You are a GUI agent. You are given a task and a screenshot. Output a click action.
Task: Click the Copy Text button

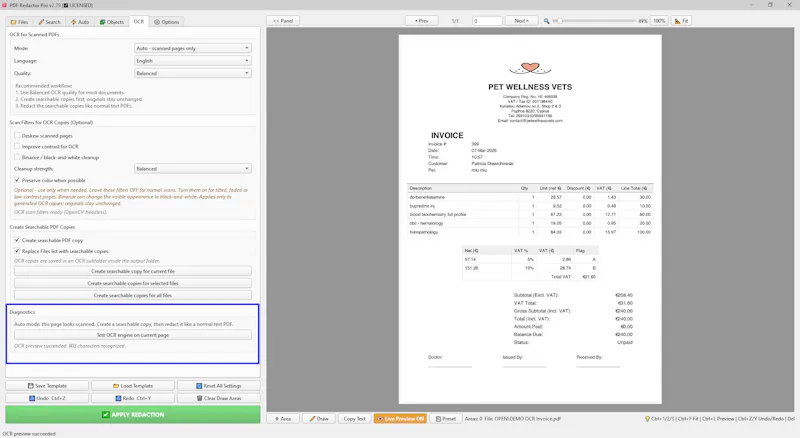tap(355, 419)
